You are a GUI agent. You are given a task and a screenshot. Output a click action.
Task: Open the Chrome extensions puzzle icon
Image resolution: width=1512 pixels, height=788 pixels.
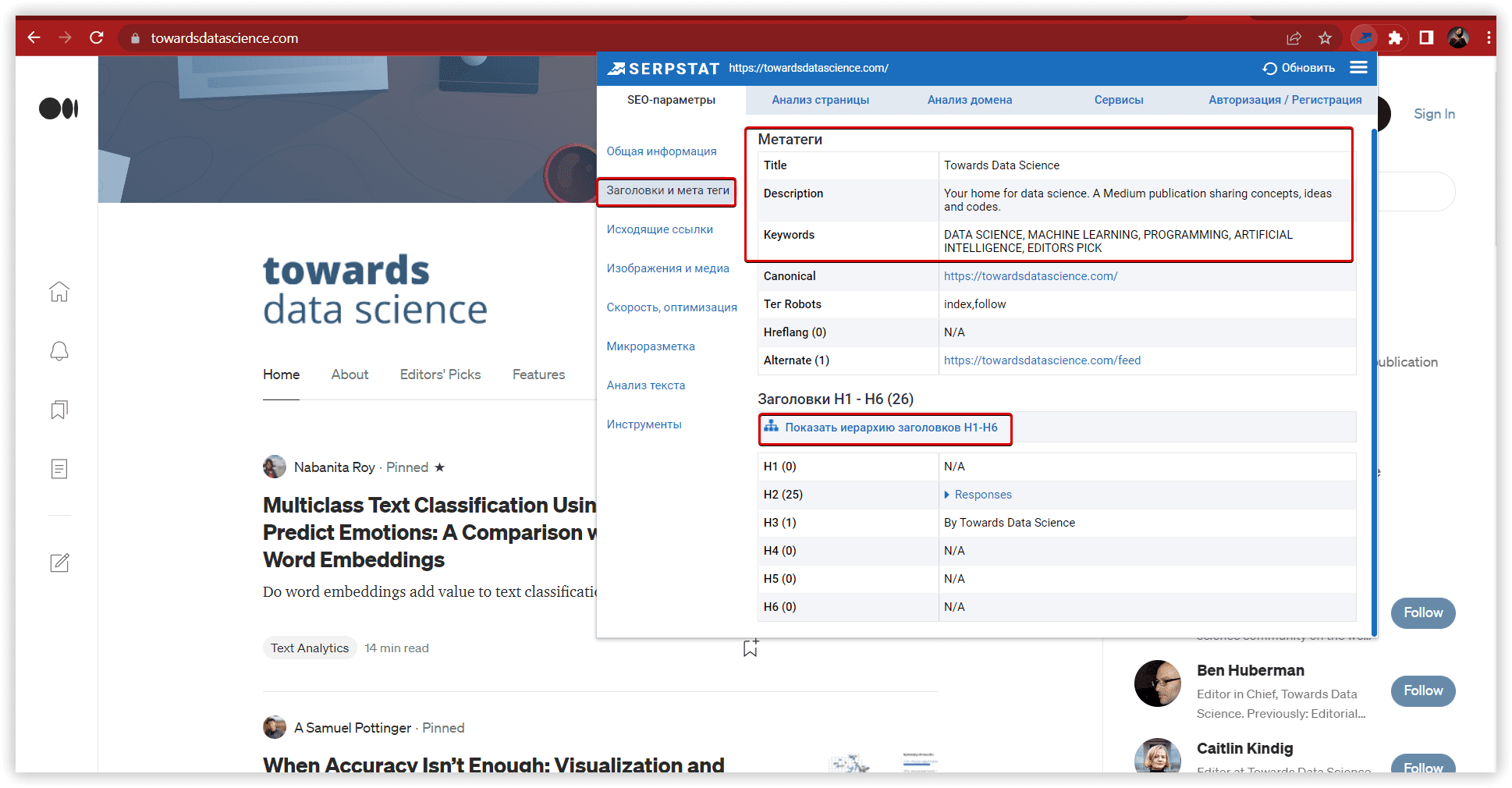pos(1395,37)
